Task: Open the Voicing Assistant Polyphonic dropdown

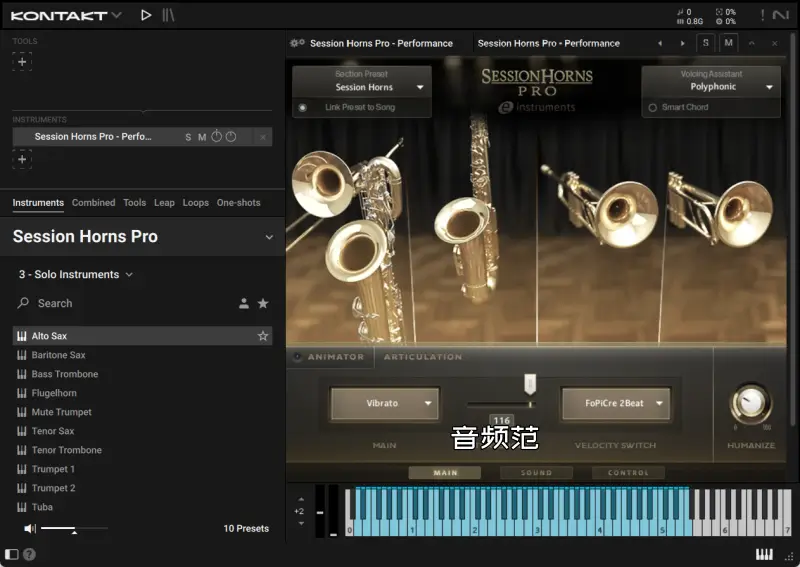Action: (711, 81)
